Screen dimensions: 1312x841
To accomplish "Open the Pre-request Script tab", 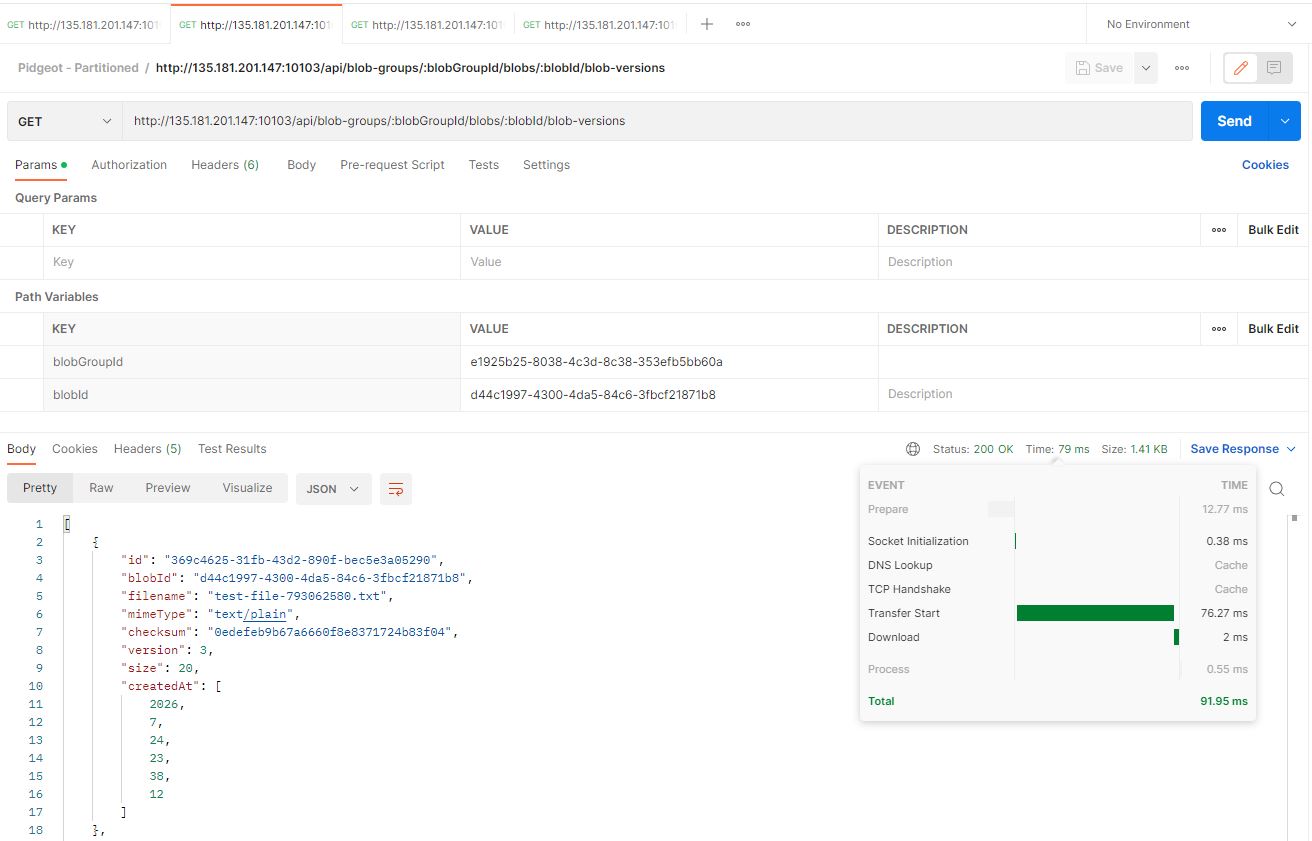I will 392,165.
